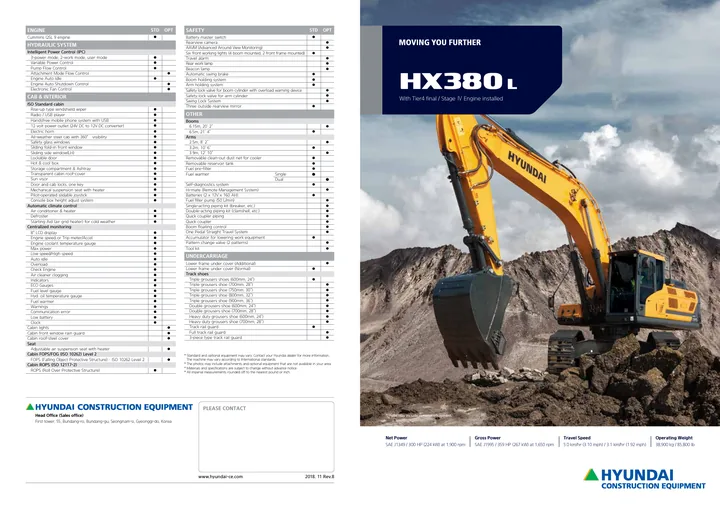Click the 'Max power' row
The width and height of the screenshot is (720, 509).
(101, 249)
